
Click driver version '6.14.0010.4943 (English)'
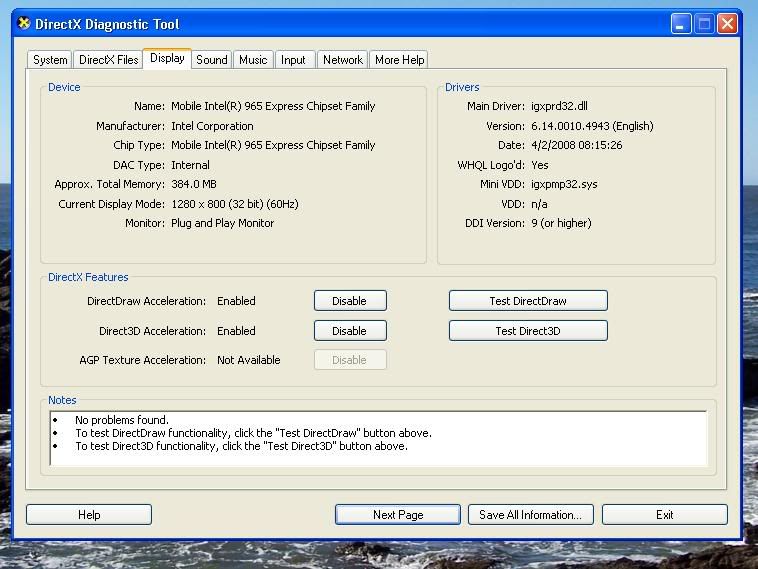point(592,126)
